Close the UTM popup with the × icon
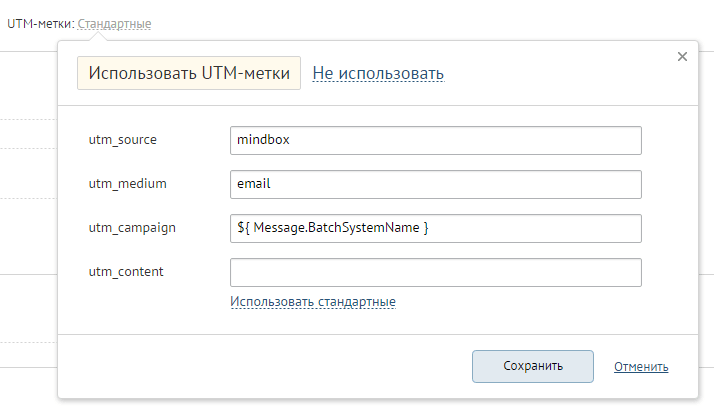Screen dimensions: 714x411 [682, 57]
